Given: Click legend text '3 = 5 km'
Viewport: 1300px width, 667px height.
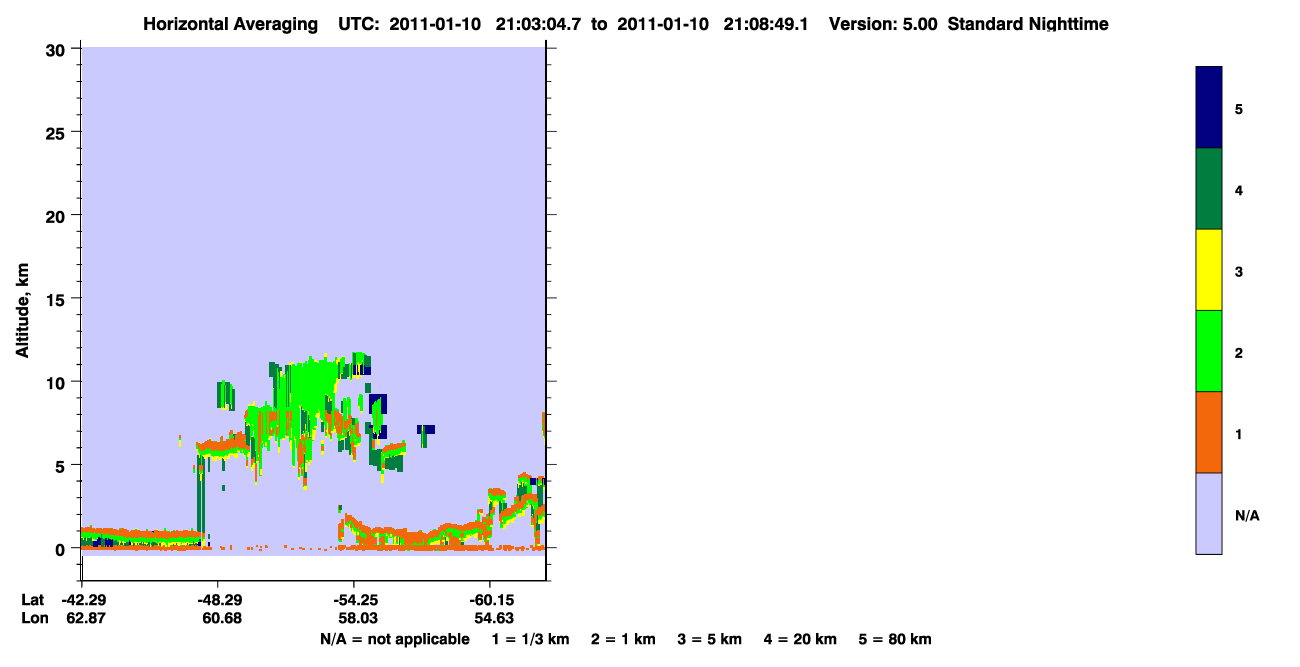Looking at the screenshot, I should (x=709, y=639).
